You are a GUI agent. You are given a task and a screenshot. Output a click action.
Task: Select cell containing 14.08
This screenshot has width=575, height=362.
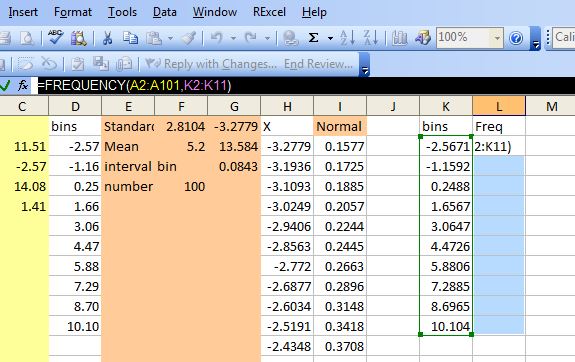(24, 186)
